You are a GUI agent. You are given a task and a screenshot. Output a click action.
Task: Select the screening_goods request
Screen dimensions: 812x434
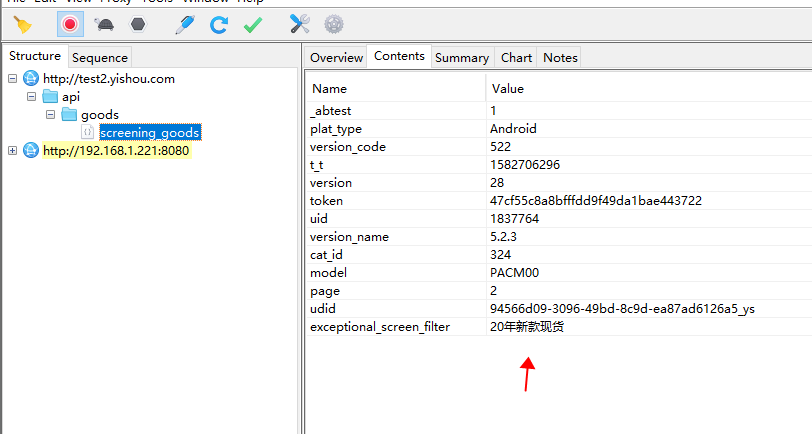150,133
